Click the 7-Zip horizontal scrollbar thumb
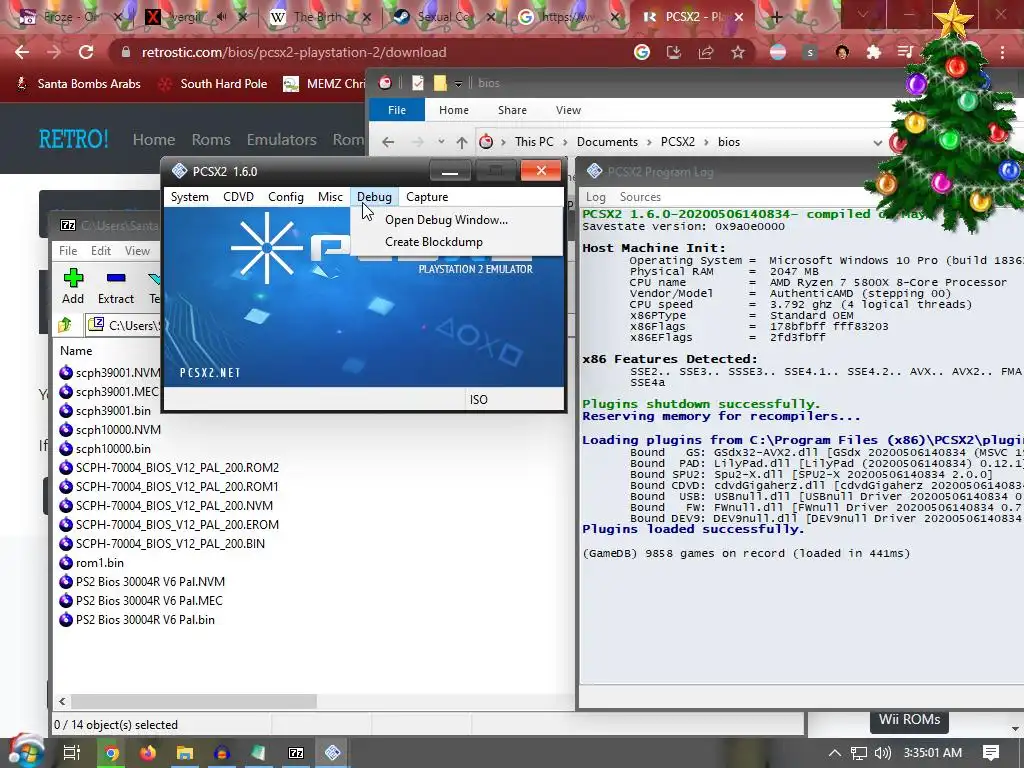Viewport: 1024px width, 768px height. pyautogui.click(x=194, y=701)
